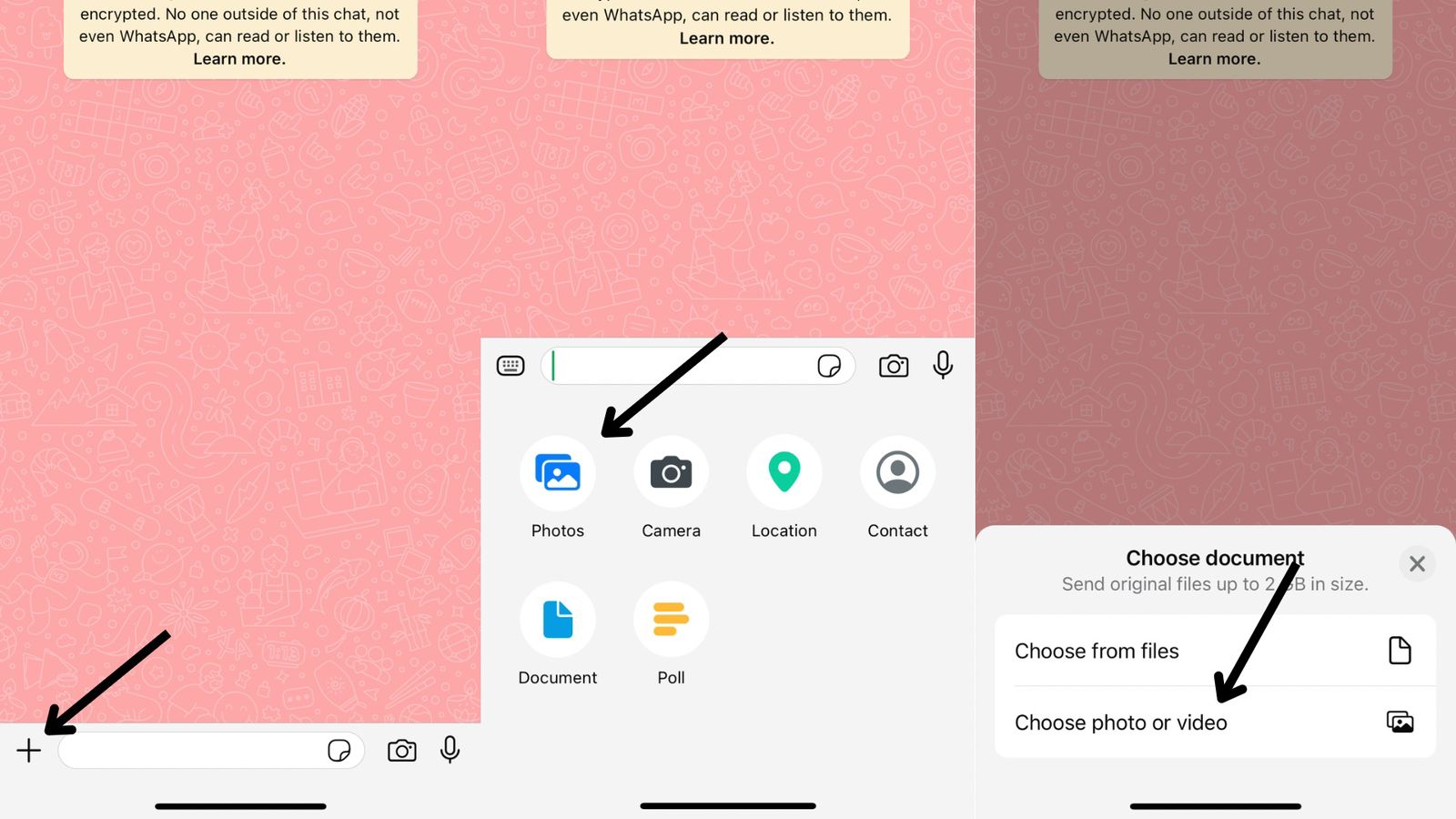Tap the camera icon above the Contact option
The width and height of the screenshot is (1456, 819).
point(894,366)
